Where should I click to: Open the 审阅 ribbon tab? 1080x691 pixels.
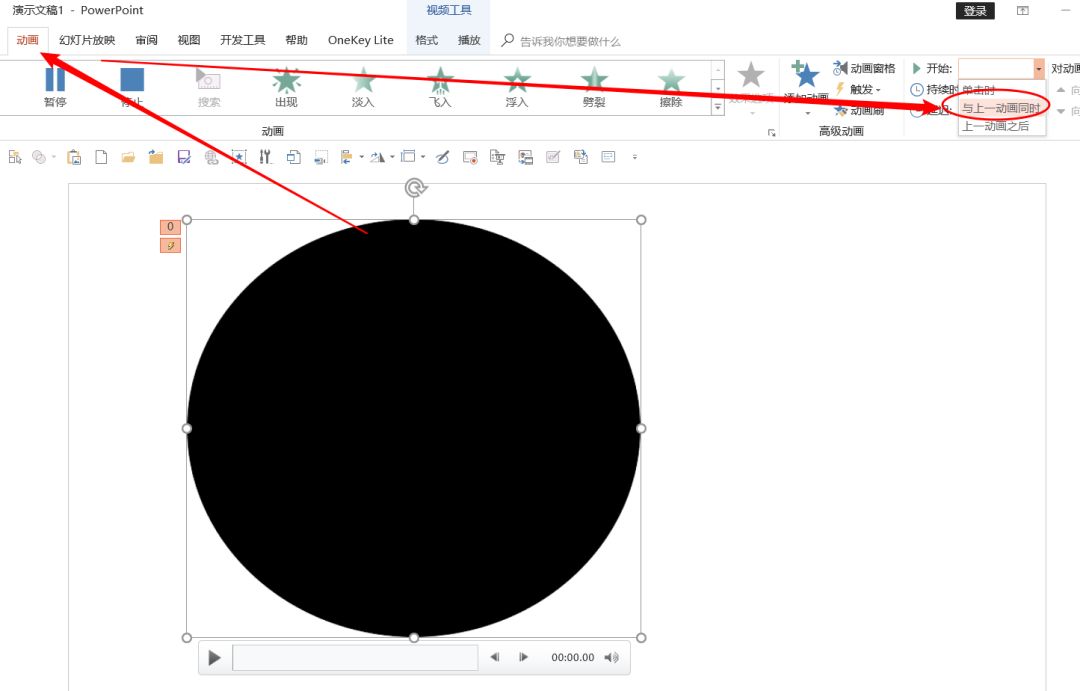(146, 40)
